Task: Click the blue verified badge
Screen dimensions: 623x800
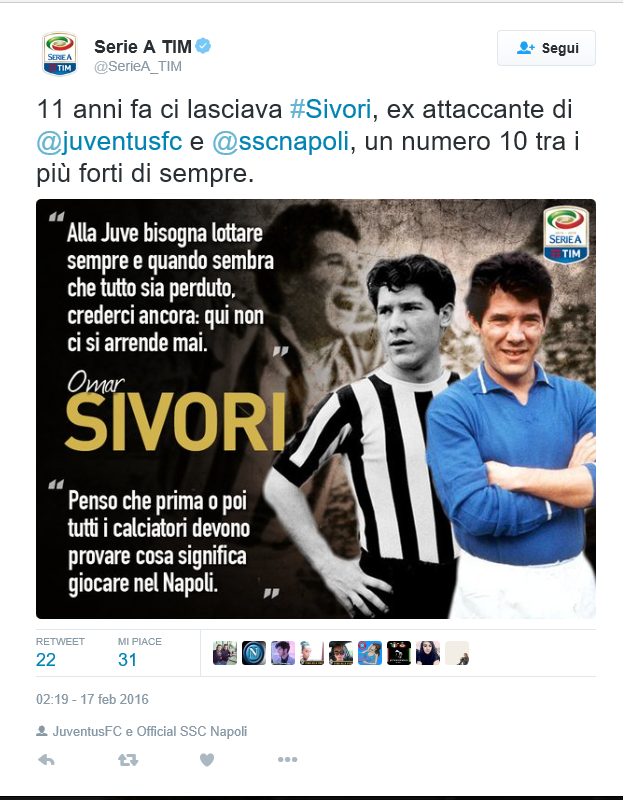Action: (x=204, y=46)
